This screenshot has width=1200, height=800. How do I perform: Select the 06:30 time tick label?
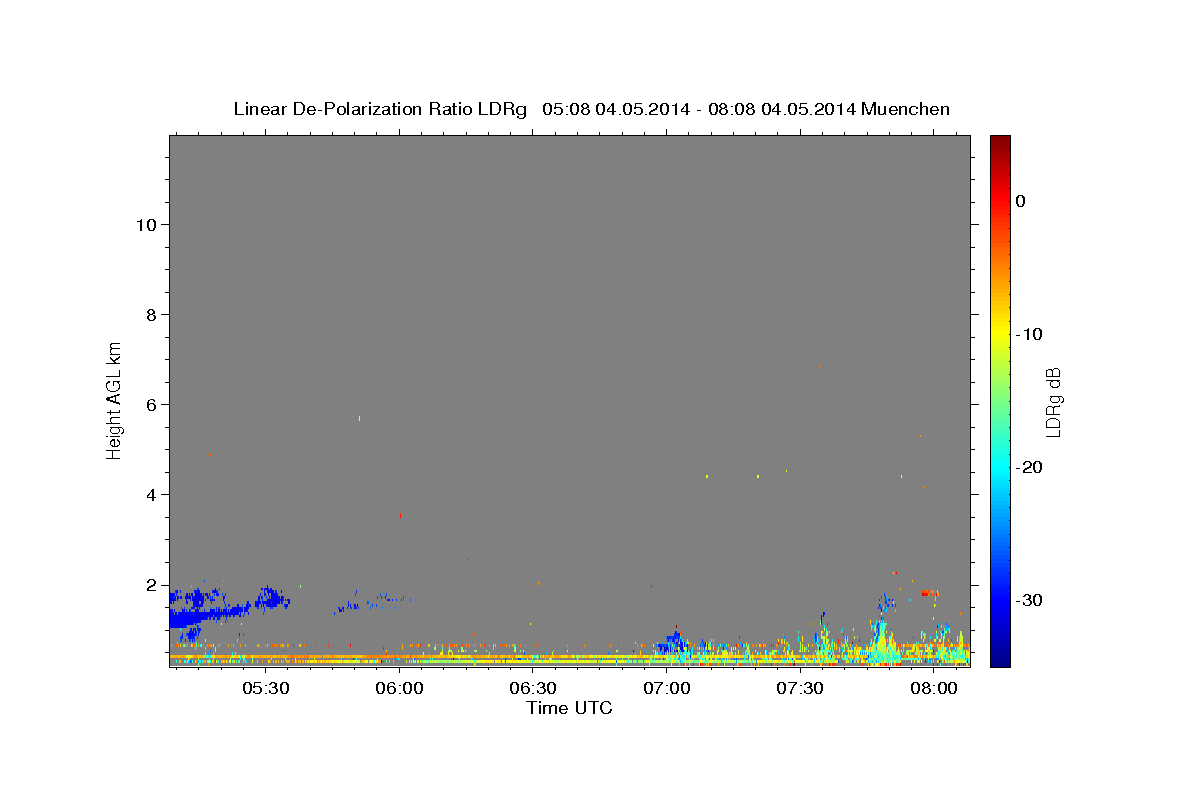coord(534,688)
